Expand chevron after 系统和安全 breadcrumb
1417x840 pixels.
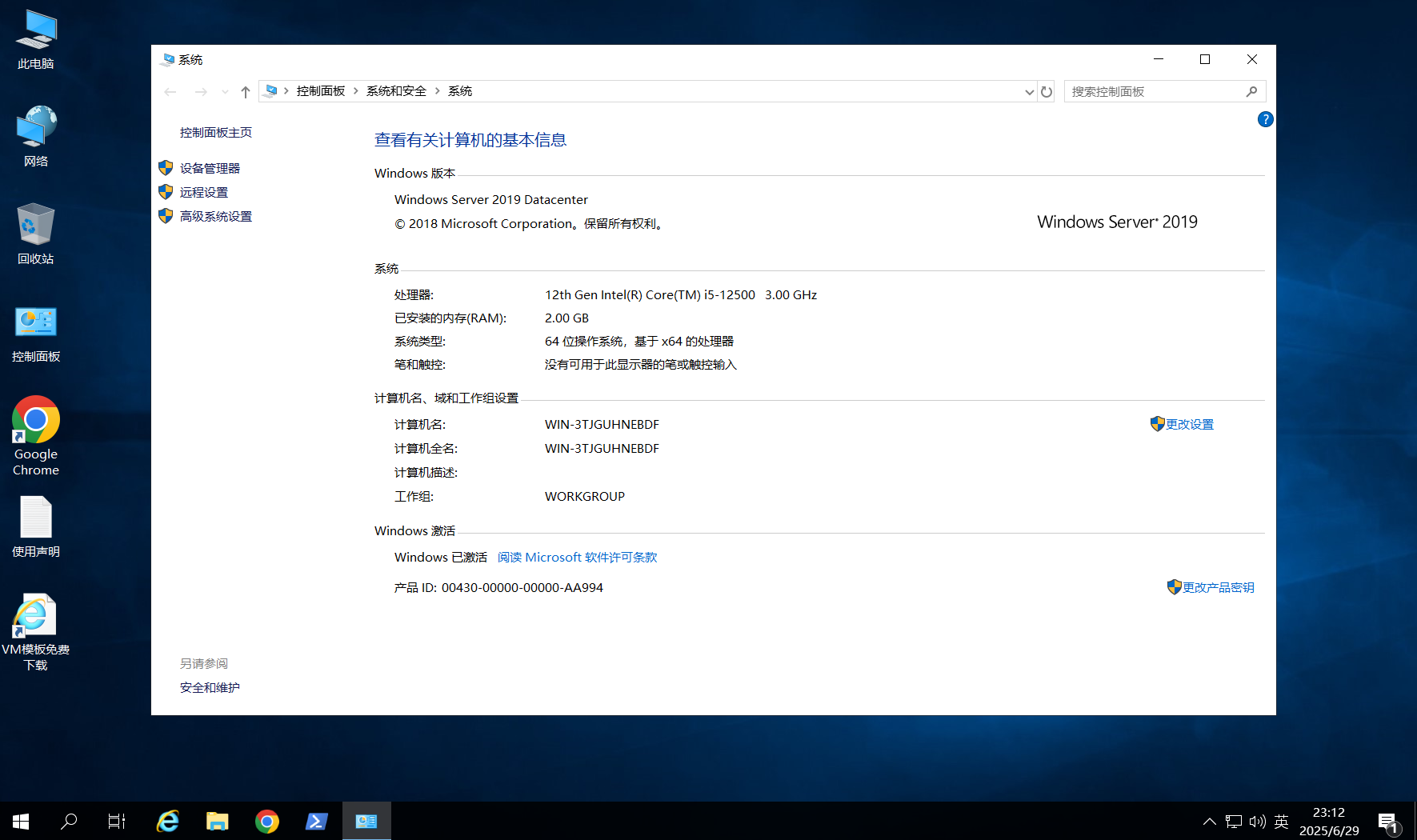[x=438, y=91]
